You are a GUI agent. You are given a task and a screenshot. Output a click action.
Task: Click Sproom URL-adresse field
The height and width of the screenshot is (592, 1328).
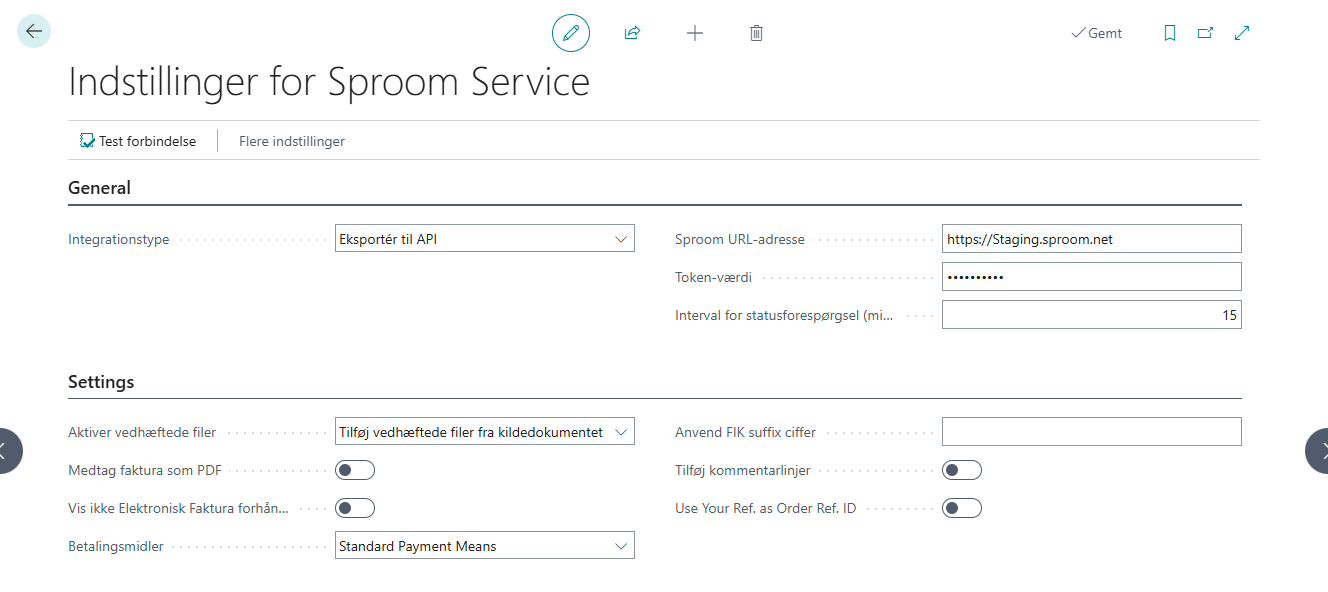tap(1092, 238)
